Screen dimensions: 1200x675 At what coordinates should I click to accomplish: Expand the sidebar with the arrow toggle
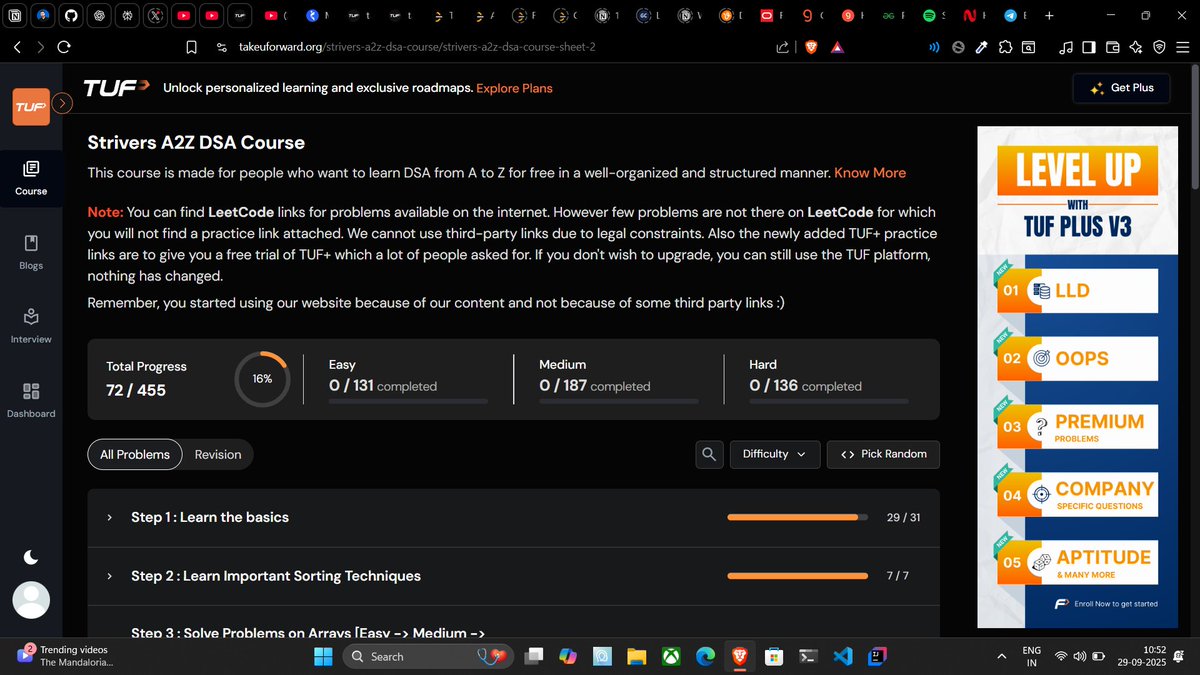pyautogui.click(x=63, y=102)
